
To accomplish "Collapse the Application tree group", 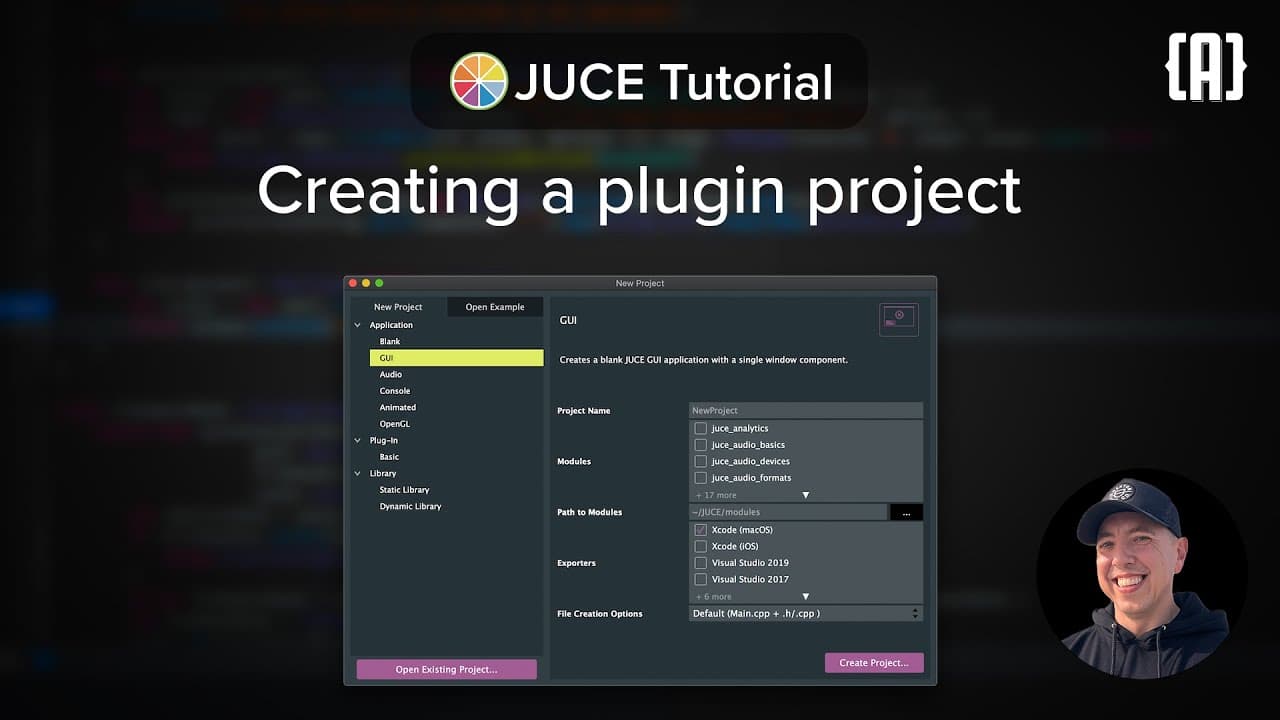I will pos(358,325).
